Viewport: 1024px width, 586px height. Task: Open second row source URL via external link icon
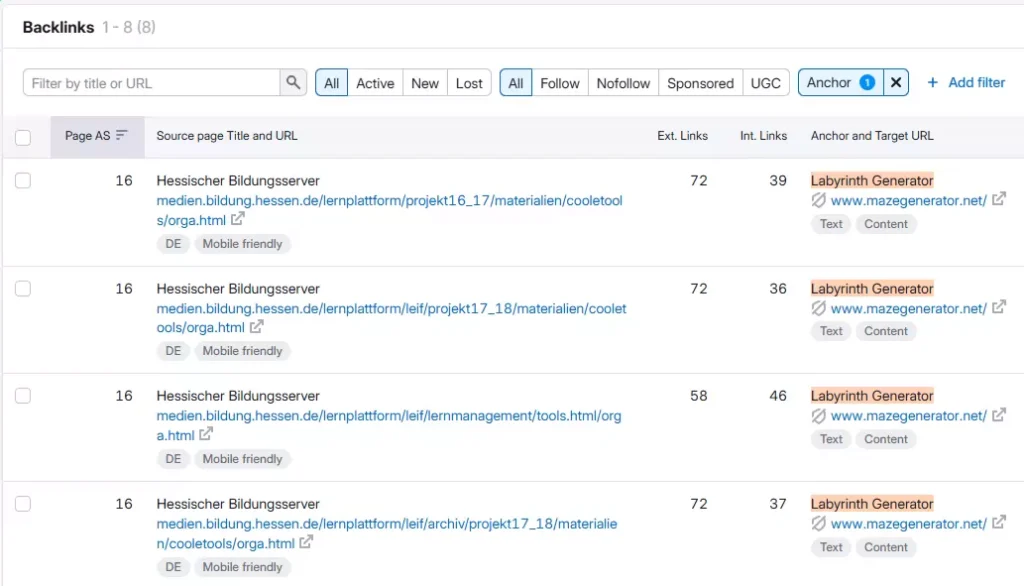256,327
